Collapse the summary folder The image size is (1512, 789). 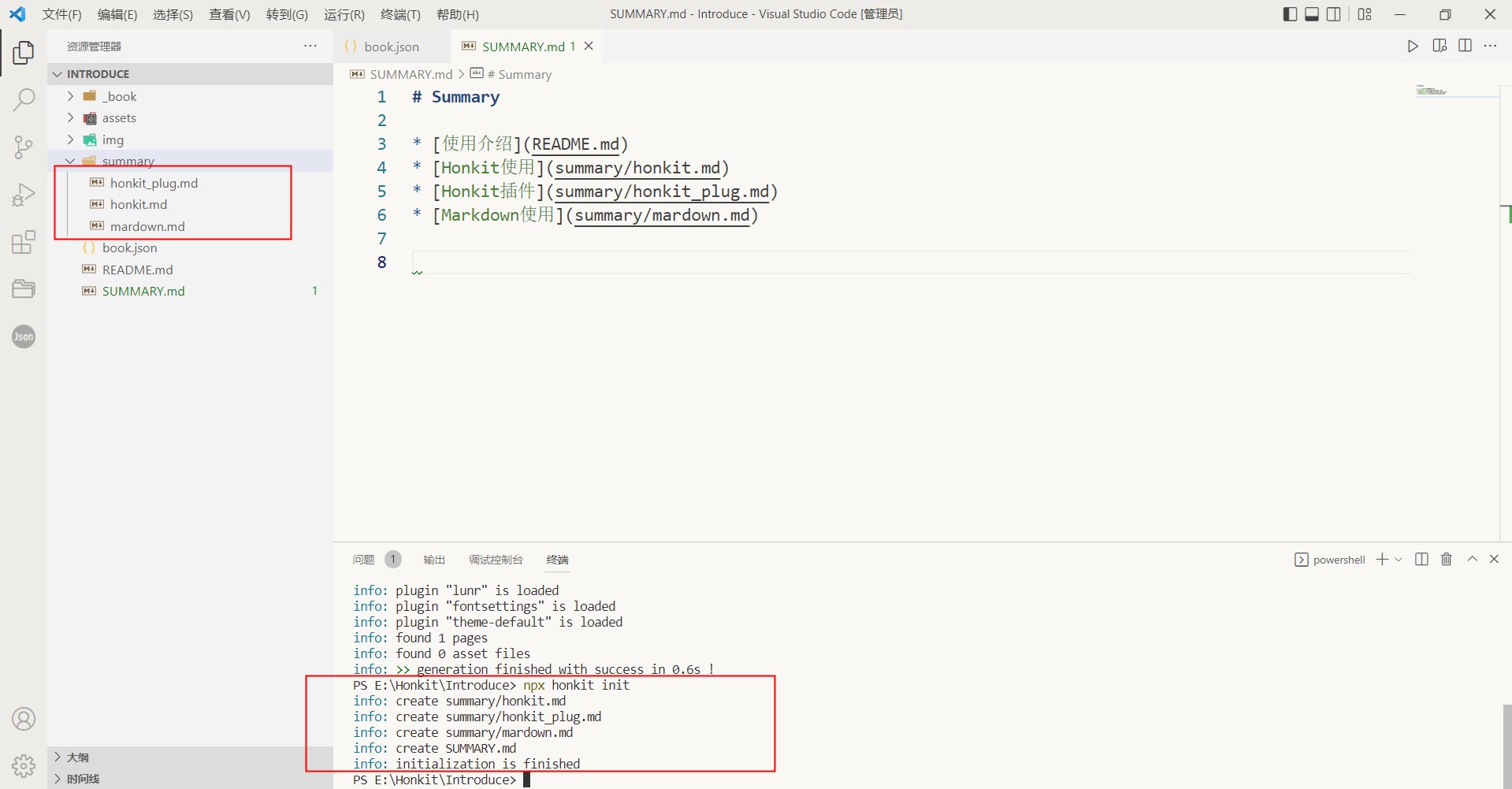coord(70,161)
